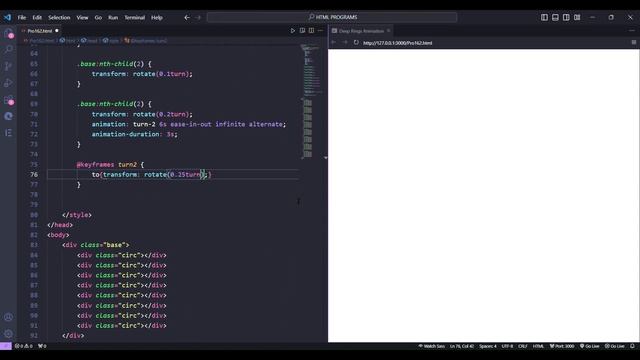Toggle the bottom panel layout icon
This screenshot has height=360, width=640.
point(555,18)
